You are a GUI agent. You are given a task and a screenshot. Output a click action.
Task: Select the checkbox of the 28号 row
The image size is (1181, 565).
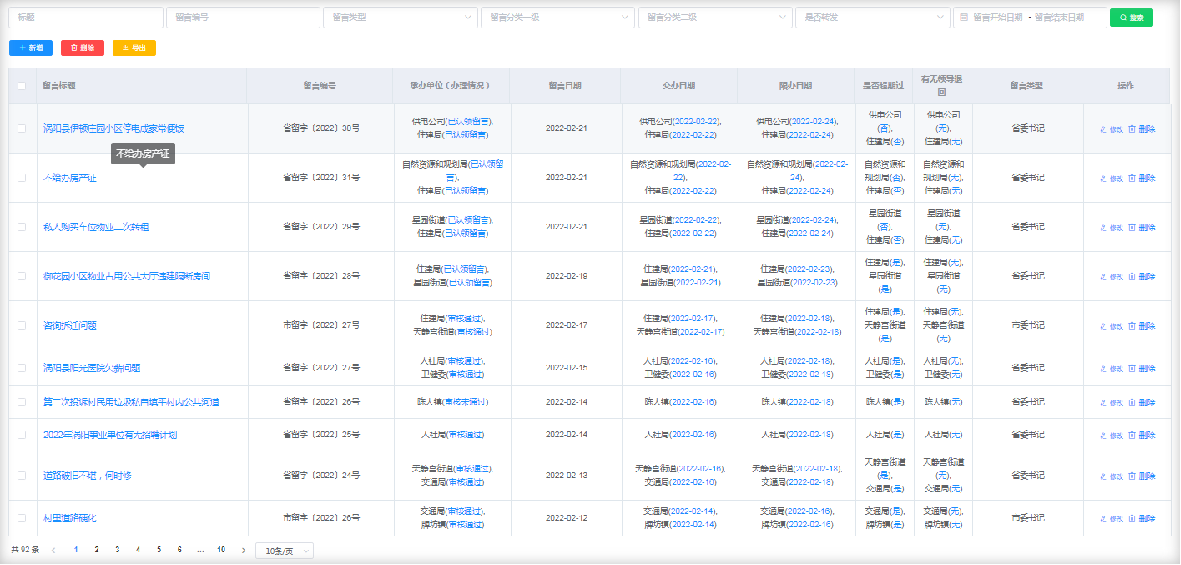[x=22, y=276]
